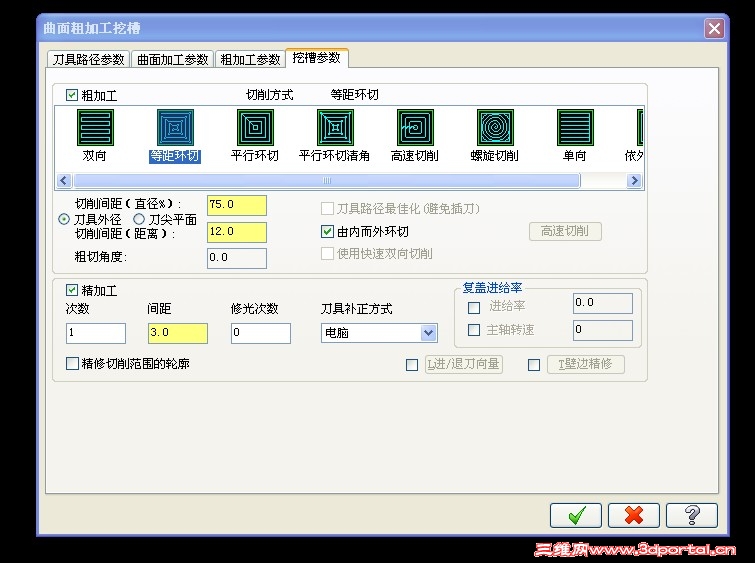This screenshot has height=563, width=755.
Task: Click the 修光次数 spring passes field
Action: point(260,333)
